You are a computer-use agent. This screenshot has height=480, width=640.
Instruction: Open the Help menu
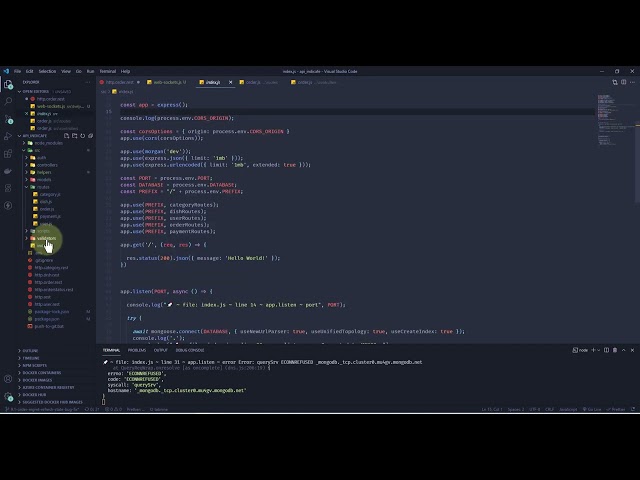point(125,71)
